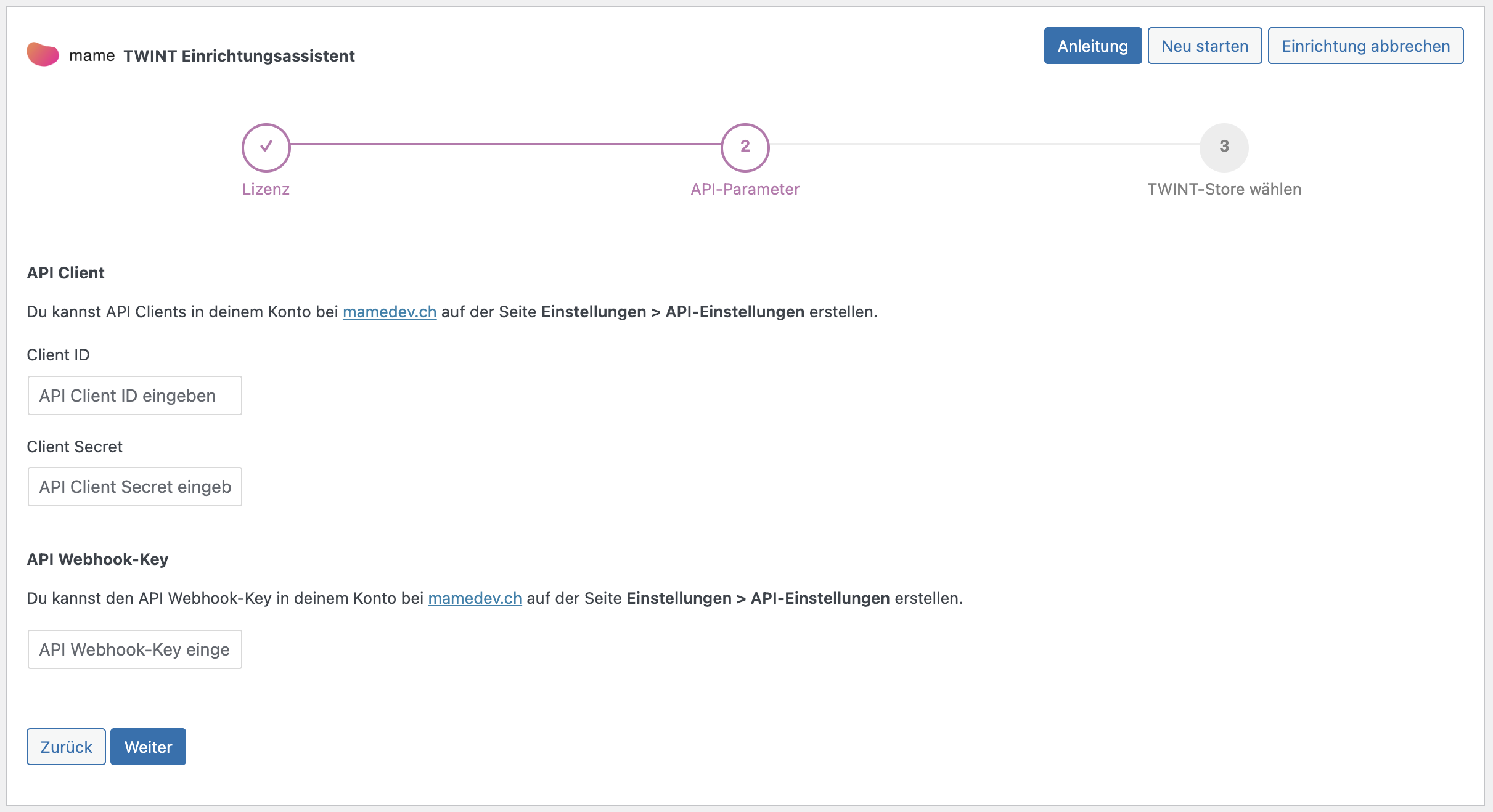The image size is (1493, 812).
Task: Click the TWINT Einrichtungsassistent title
Action: [239, 56]
